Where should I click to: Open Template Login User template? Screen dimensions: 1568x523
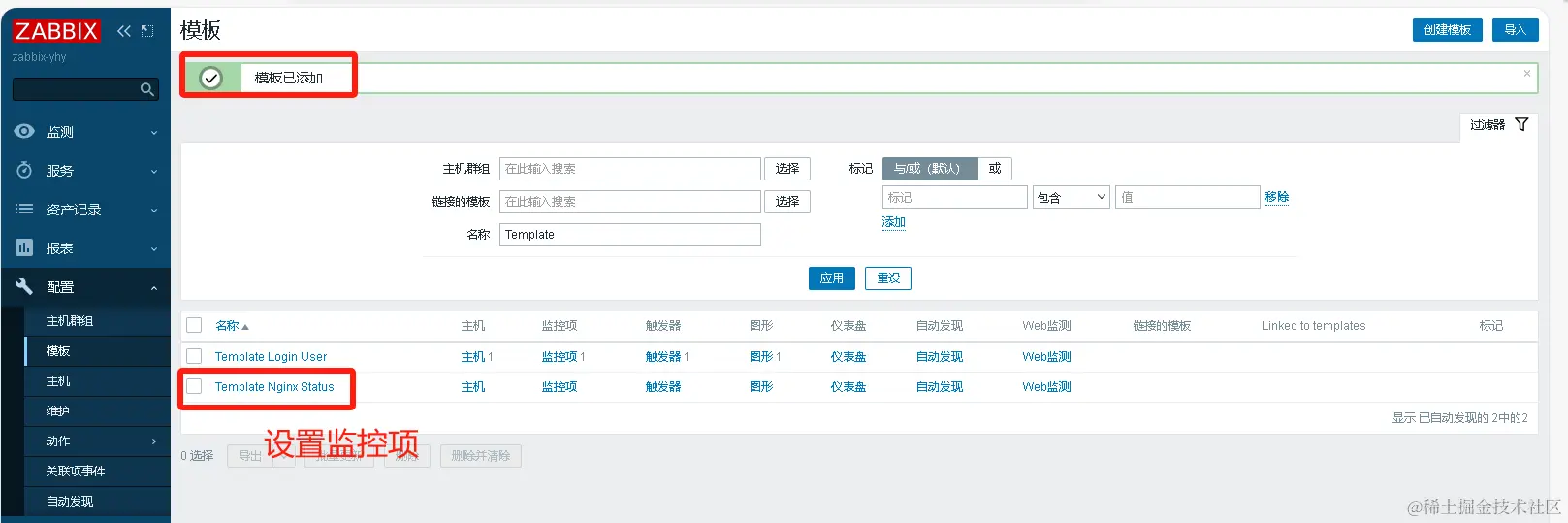tap(271, 357)
